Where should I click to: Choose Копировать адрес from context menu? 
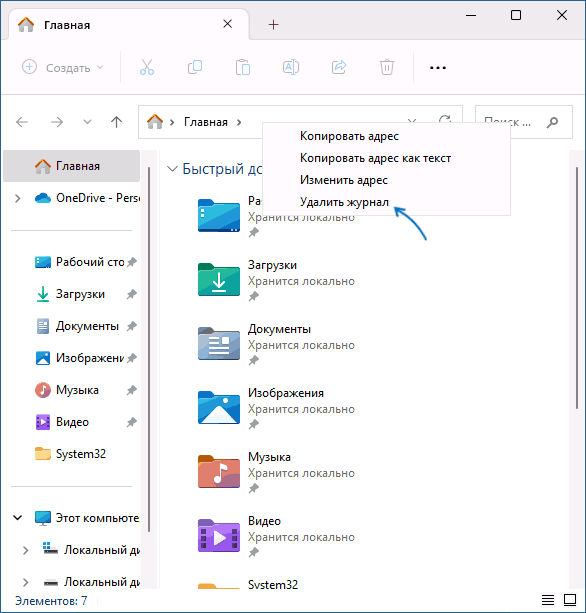coord(349,136)
